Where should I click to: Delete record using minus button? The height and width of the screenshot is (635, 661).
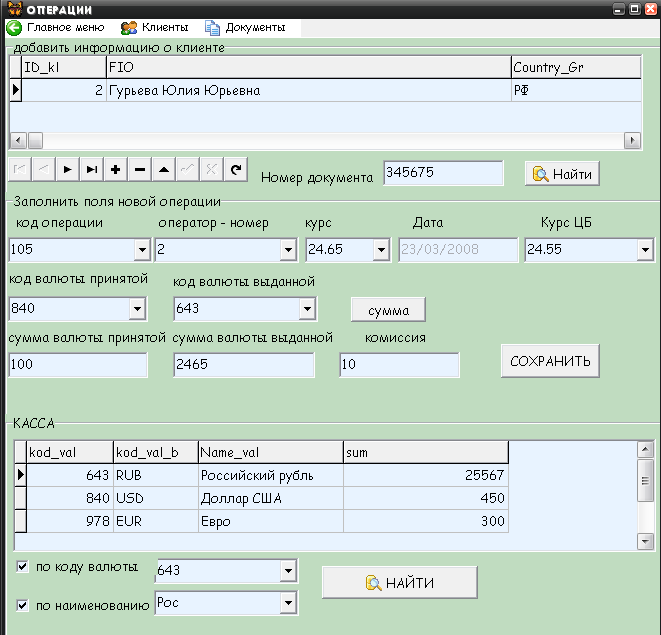[140, 170]
